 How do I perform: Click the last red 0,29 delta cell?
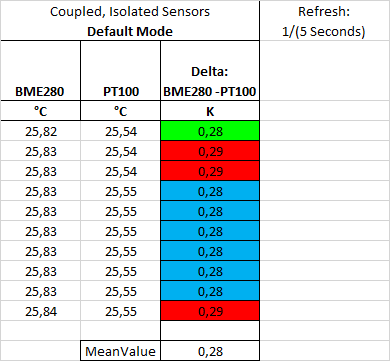(210, 311)
